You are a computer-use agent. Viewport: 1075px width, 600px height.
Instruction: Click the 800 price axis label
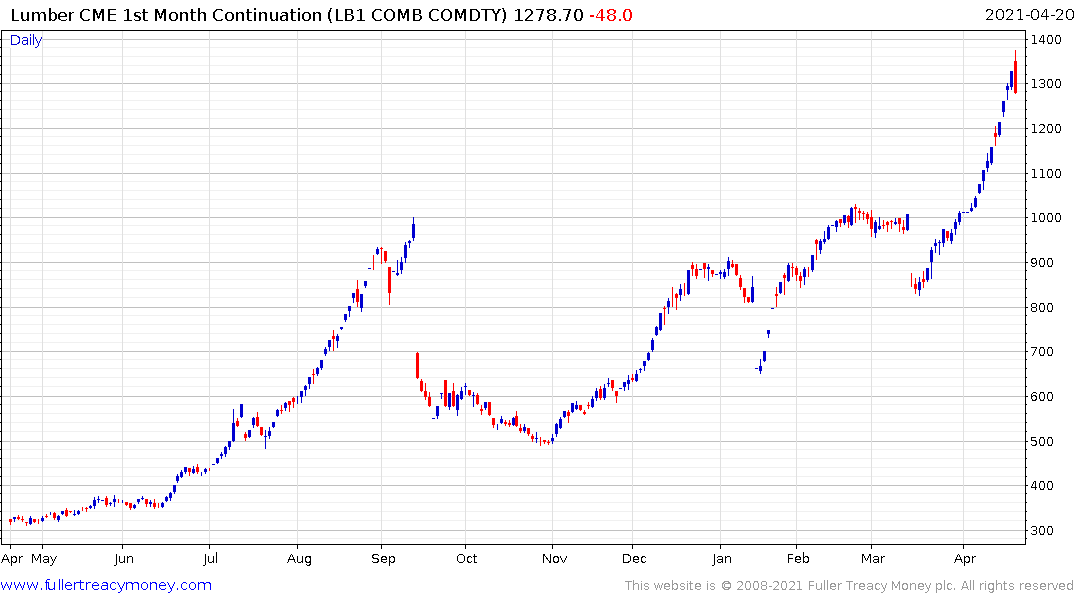tap(1042, 308)
